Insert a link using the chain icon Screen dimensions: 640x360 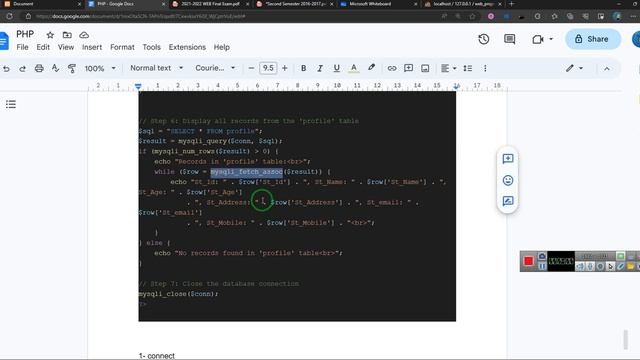[x=392, y=68]
